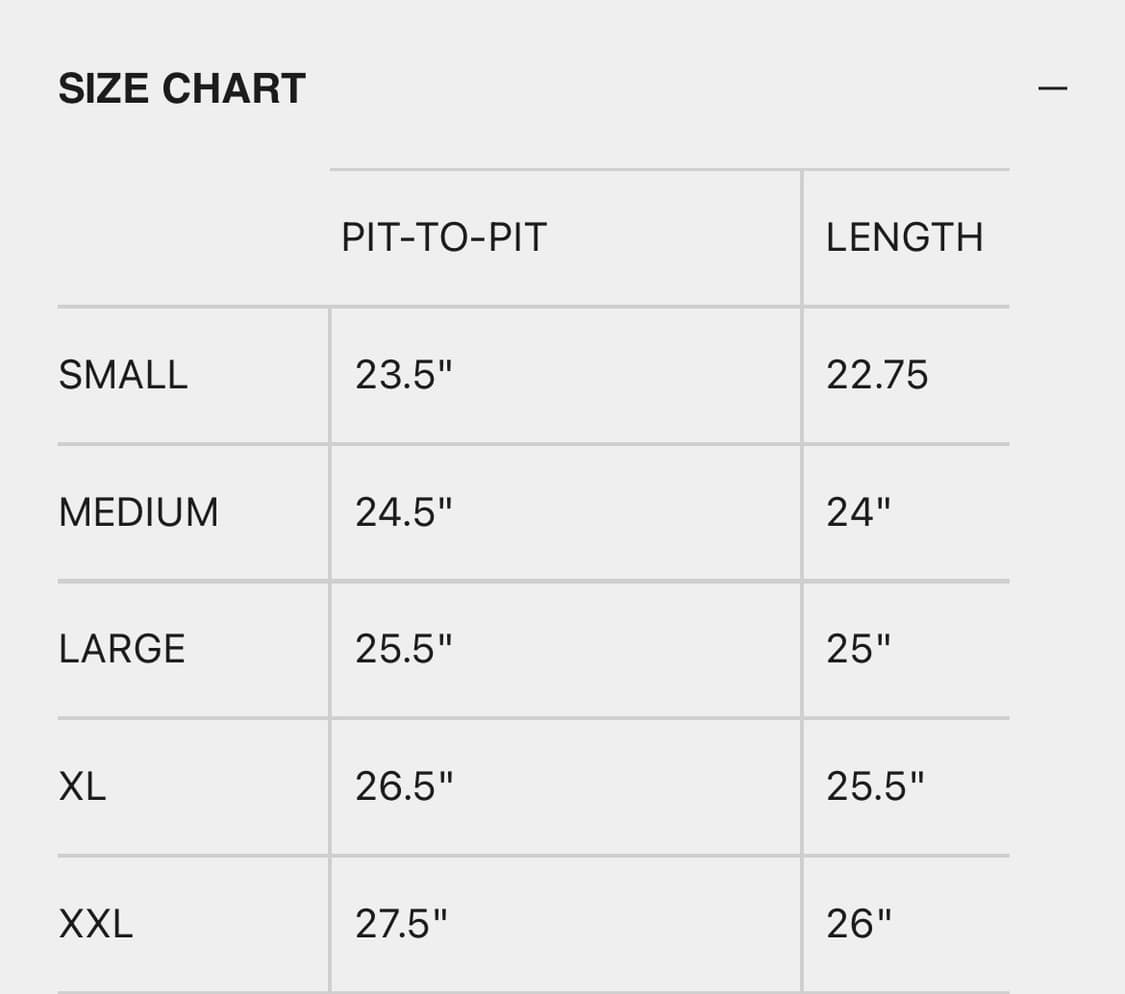This screenshot has height=994, width=1125.
Task: Select the XL length value 25.5"
Action: 875,787
